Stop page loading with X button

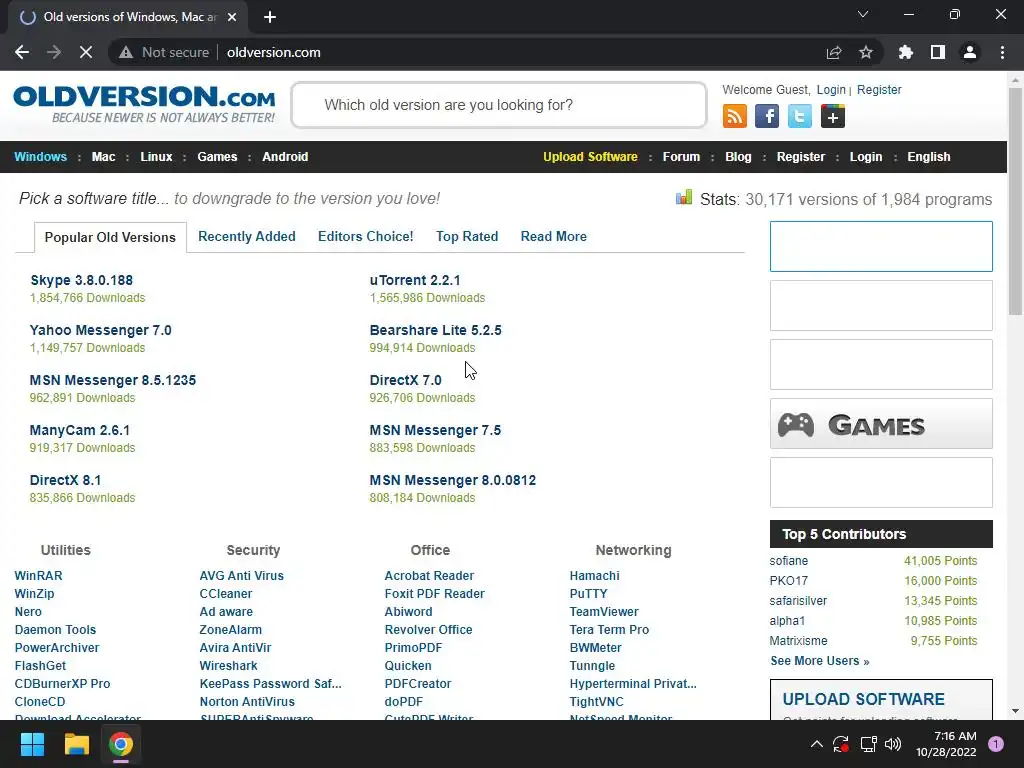coord(86,52)
